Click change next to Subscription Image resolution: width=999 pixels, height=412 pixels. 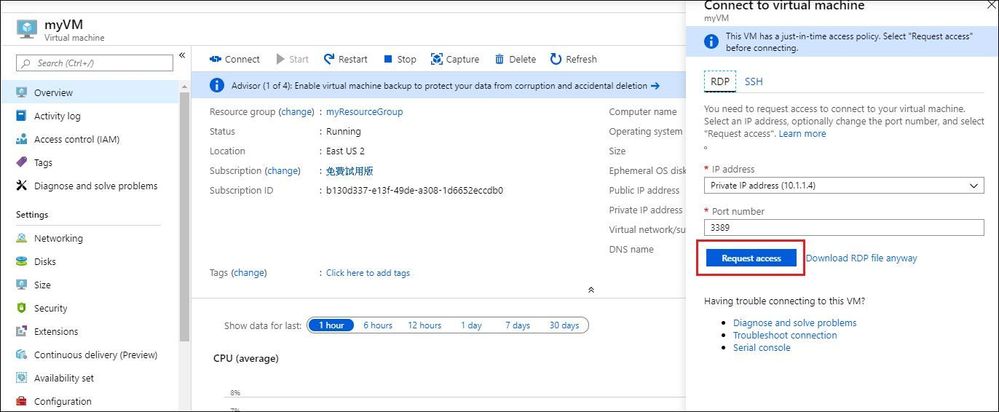point(282,171)
